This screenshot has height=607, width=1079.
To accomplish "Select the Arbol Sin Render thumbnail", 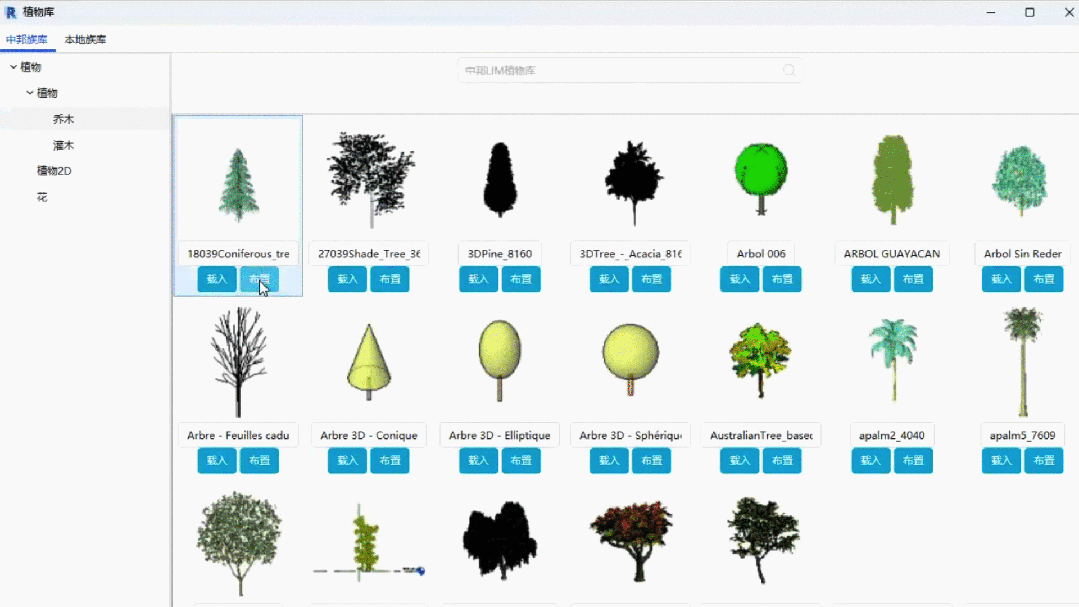I will [1021, 180].
